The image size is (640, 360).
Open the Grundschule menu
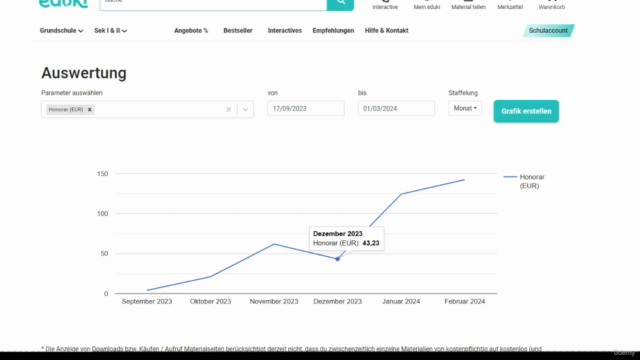[x=61, y=31]
